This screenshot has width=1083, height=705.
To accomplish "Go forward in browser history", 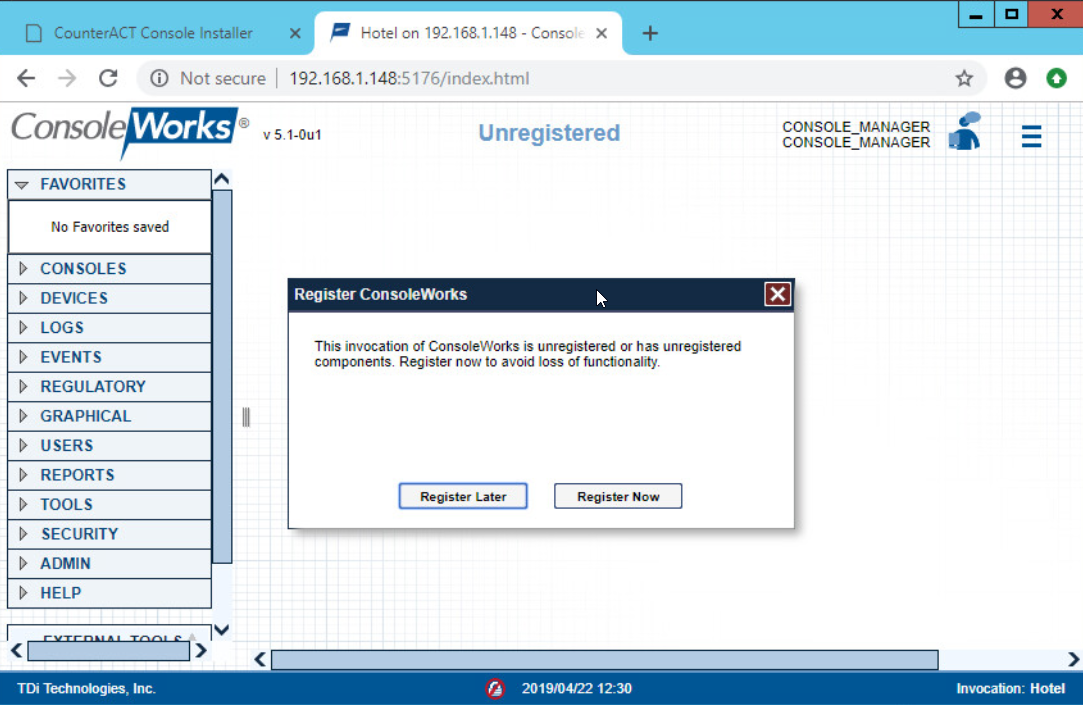I will [x=67, y=78].
